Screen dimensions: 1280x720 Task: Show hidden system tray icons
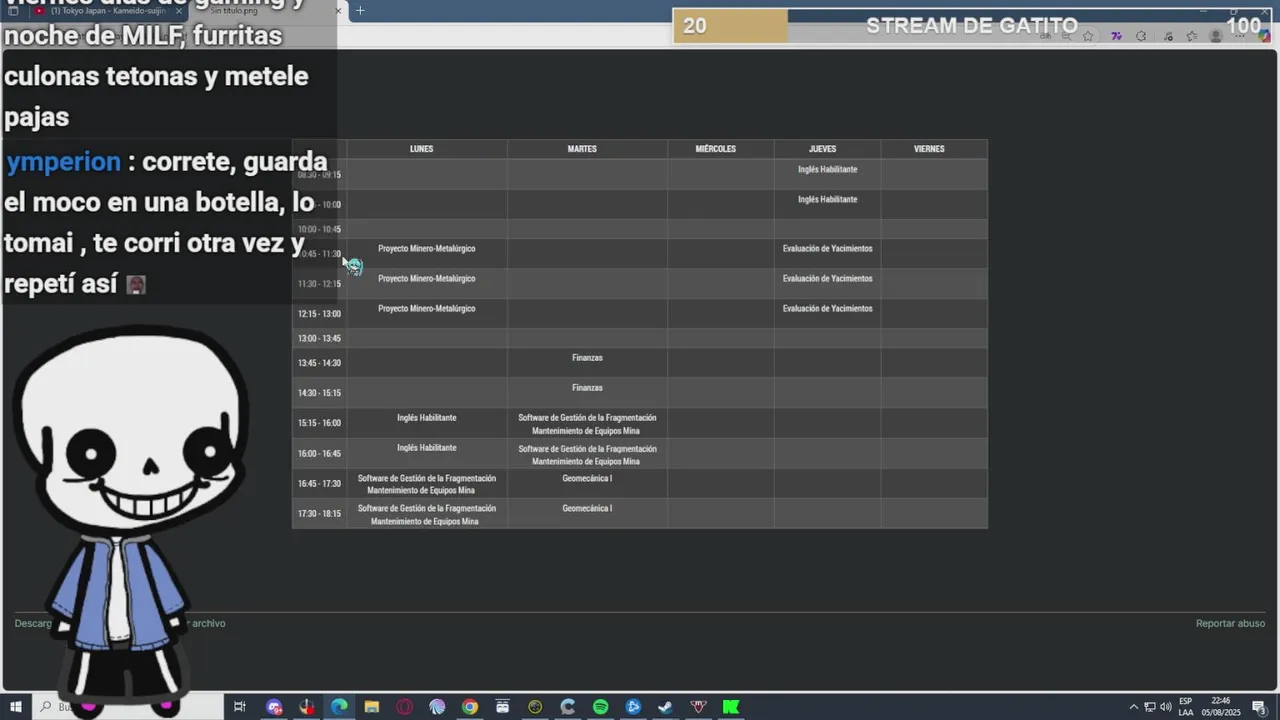point(1133,707)
